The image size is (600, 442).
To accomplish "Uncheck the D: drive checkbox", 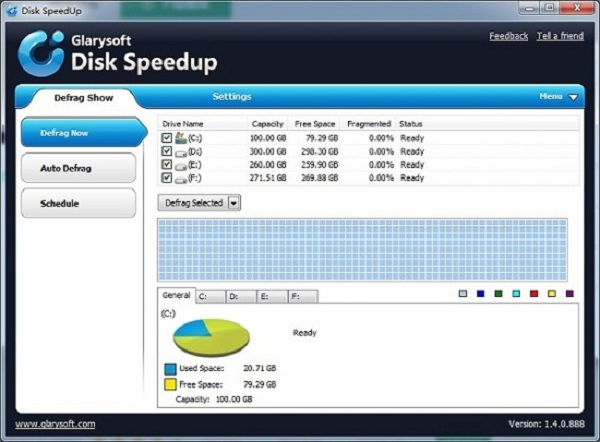I will 166,151.
